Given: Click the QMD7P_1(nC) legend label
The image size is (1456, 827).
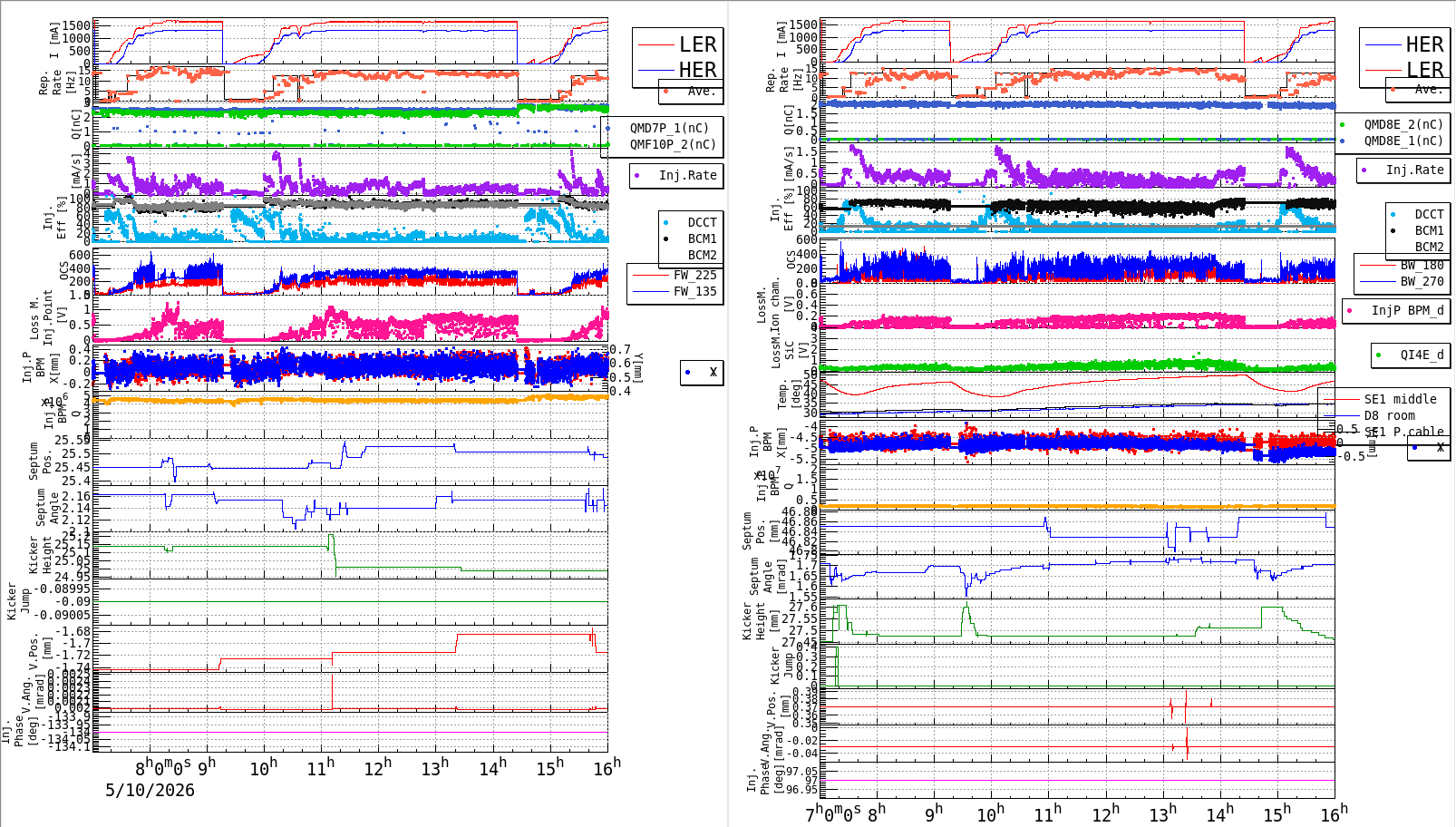Looking at the screenshot, I should coord(670,129).
